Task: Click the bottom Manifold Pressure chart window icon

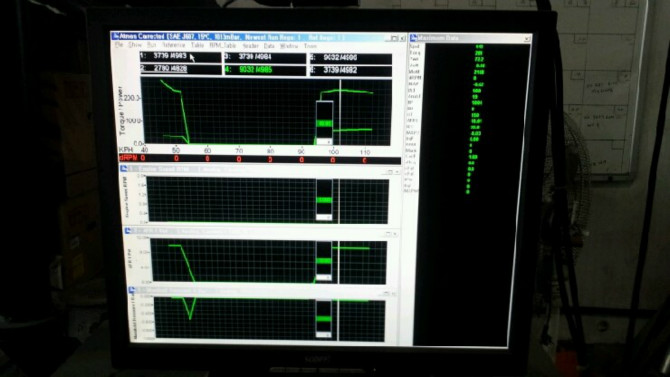Action: coord(132,290)
